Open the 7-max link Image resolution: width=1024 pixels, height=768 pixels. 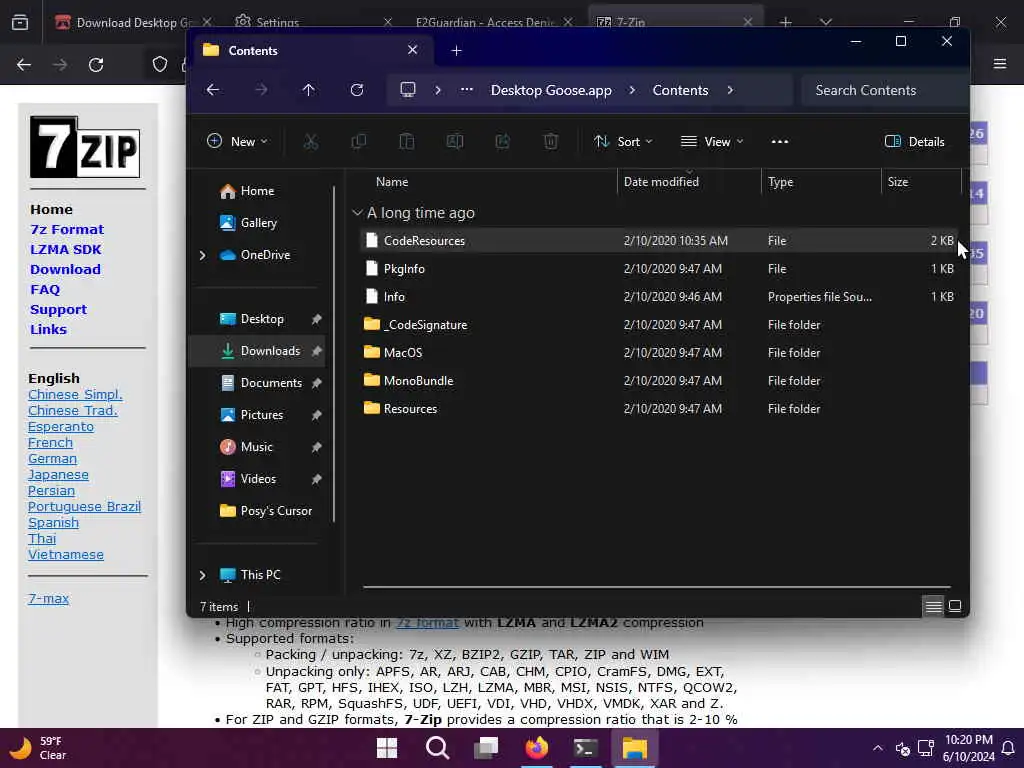click(48, 599)
